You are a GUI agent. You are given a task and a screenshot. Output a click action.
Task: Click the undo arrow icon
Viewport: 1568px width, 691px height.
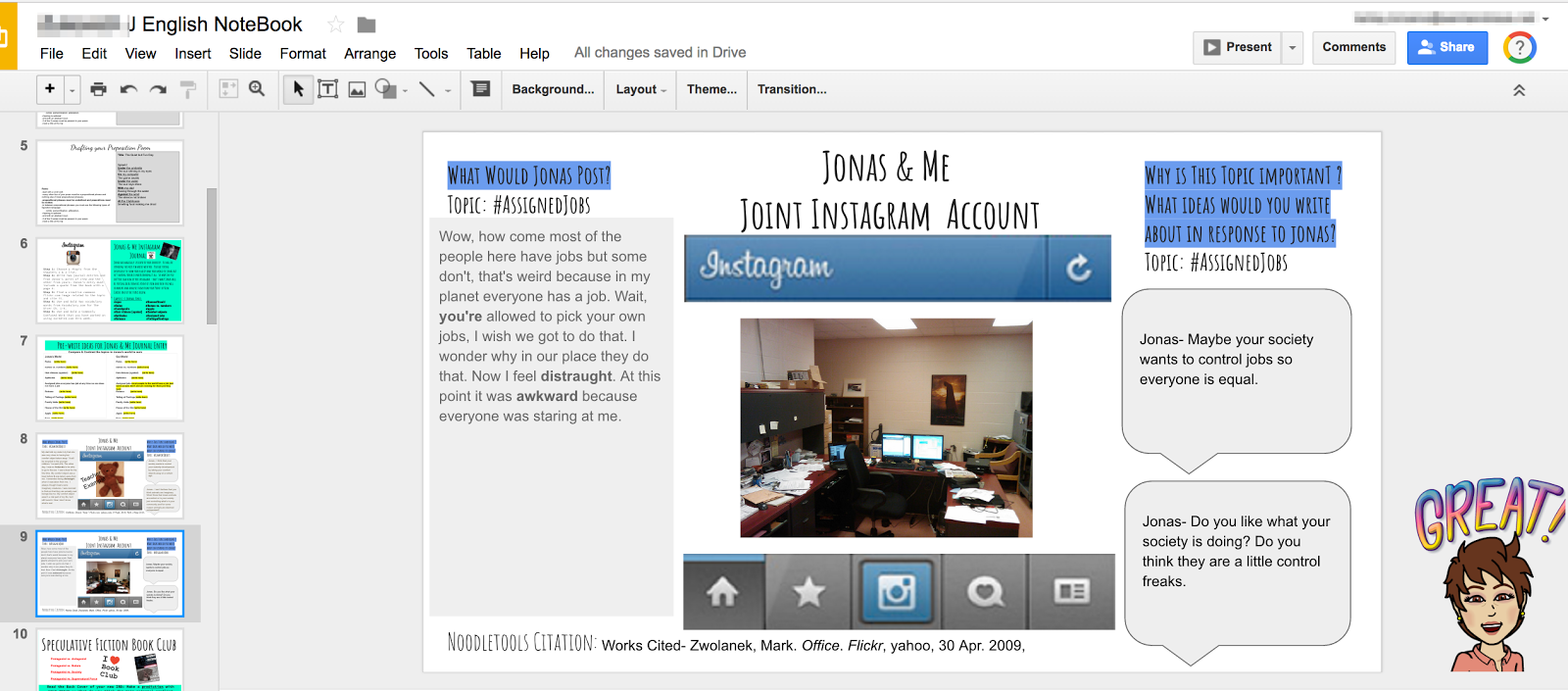128,89
